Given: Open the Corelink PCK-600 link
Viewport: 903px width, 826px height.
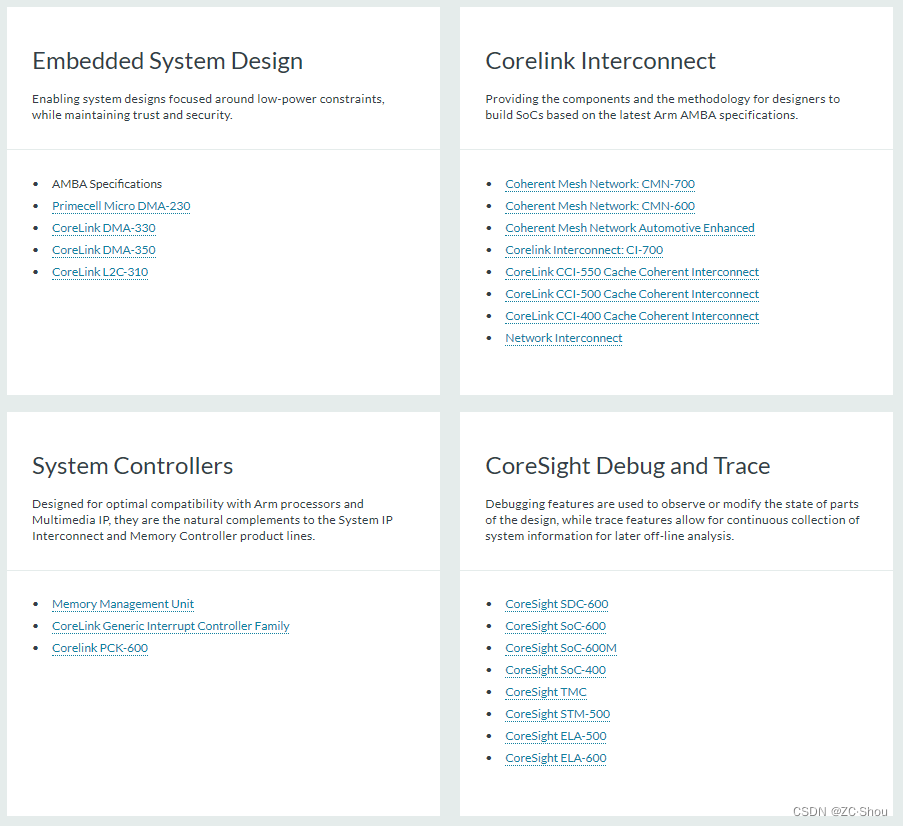Looking at the screenshot, I should coord(100,648).
